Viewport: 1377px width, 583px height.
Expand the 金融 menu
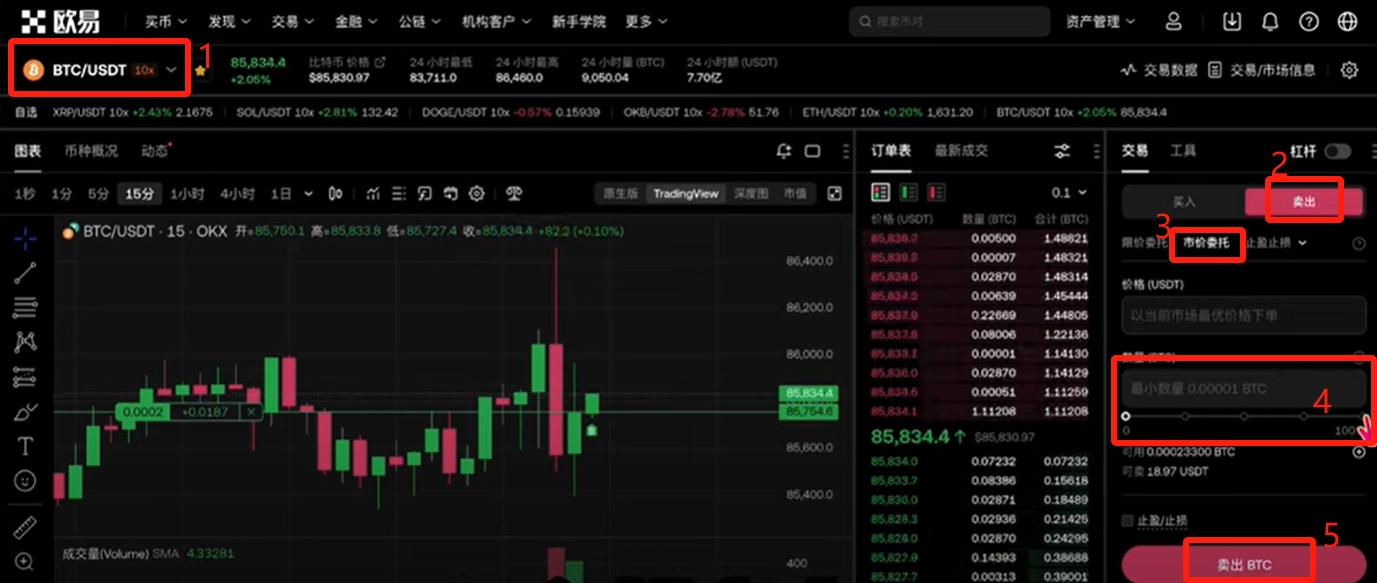coord(356,21)
